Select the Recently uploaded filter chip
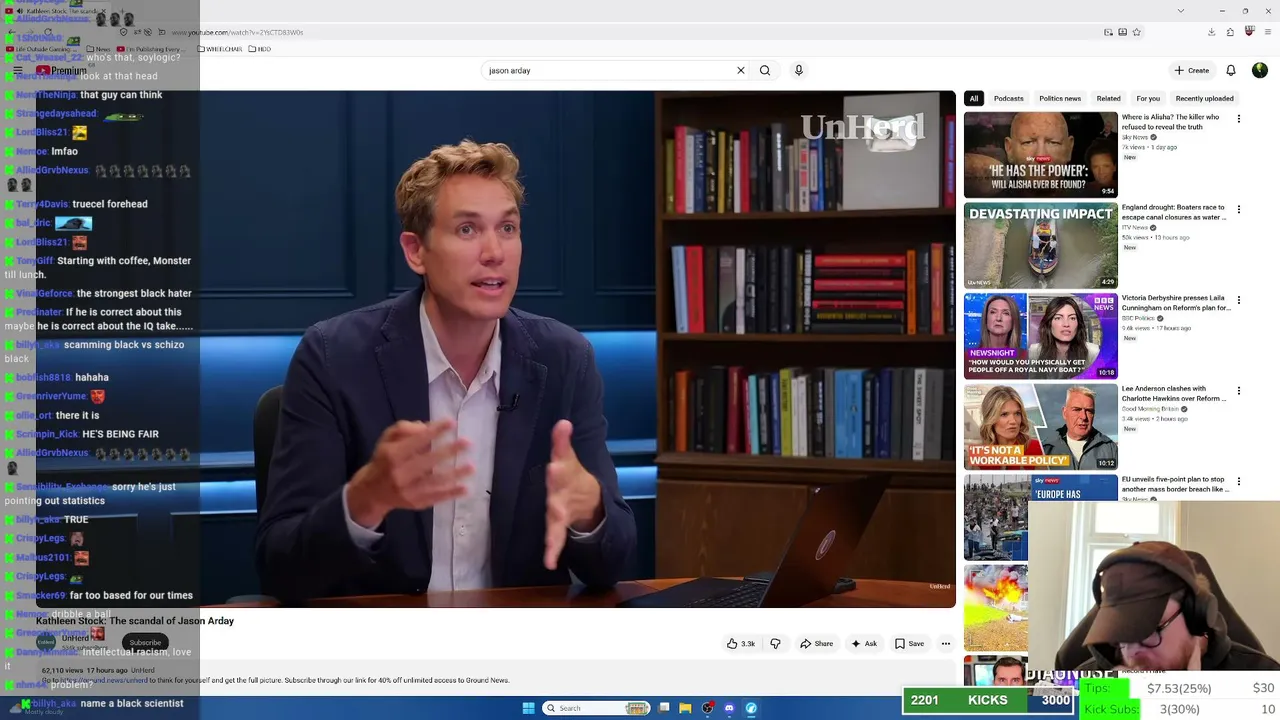 pos(1204,98)
